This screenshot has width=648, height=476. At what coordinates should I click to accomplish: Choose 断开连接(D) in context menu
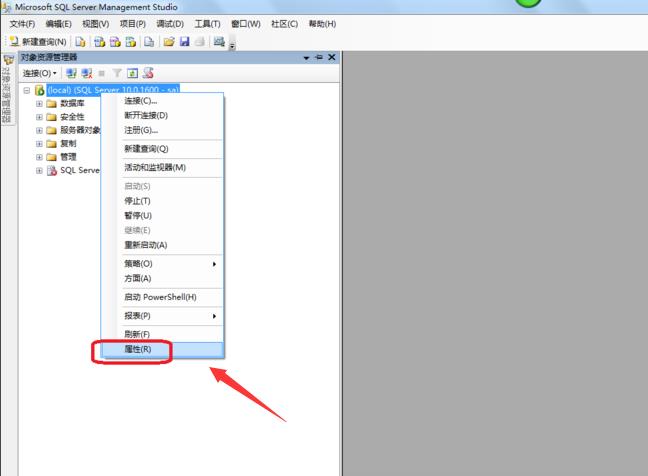click(162, 115)
